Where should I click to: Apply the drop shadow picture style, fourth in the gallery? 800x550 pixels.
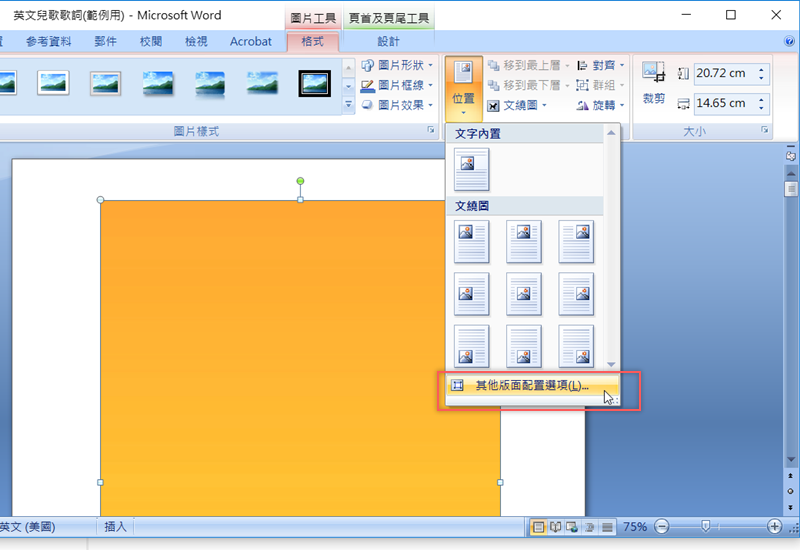point(158,83)
